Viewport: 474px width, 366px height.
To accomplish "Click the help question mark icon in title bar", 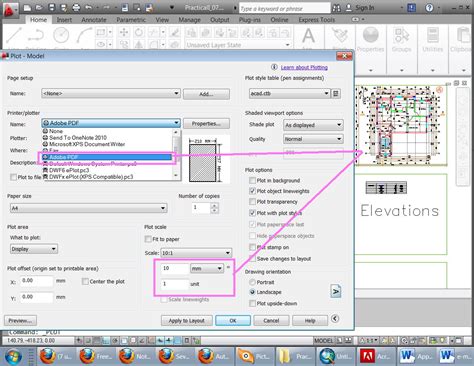I will pos(429,7).
